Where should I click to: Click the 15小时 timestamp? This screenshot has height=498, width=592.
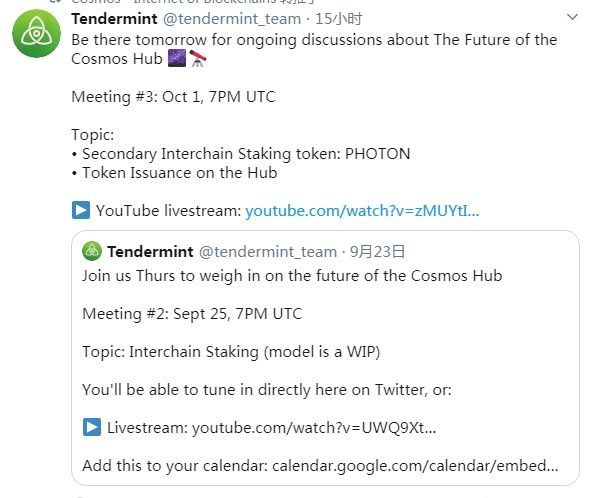coord(339,19)
